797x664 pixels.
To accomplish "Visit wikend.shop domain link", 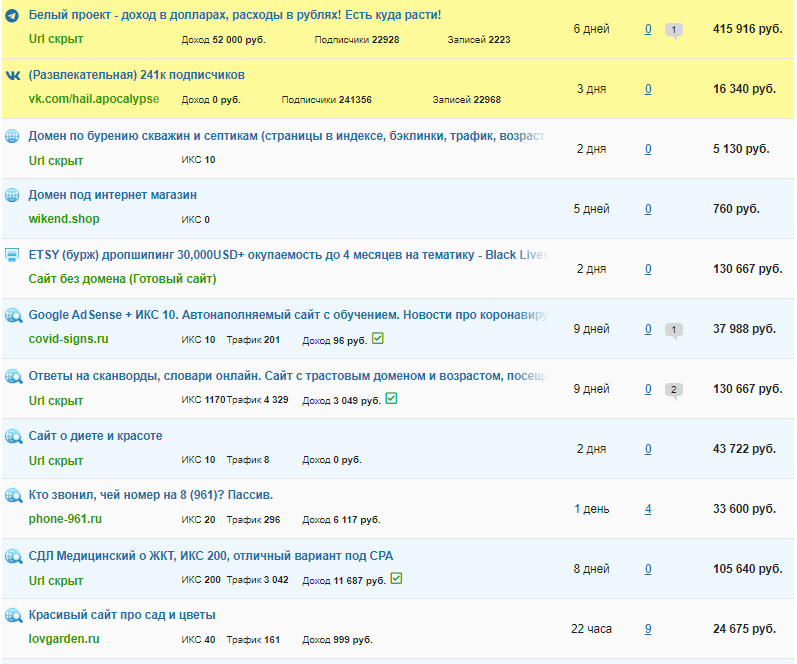I will [64, 219].
